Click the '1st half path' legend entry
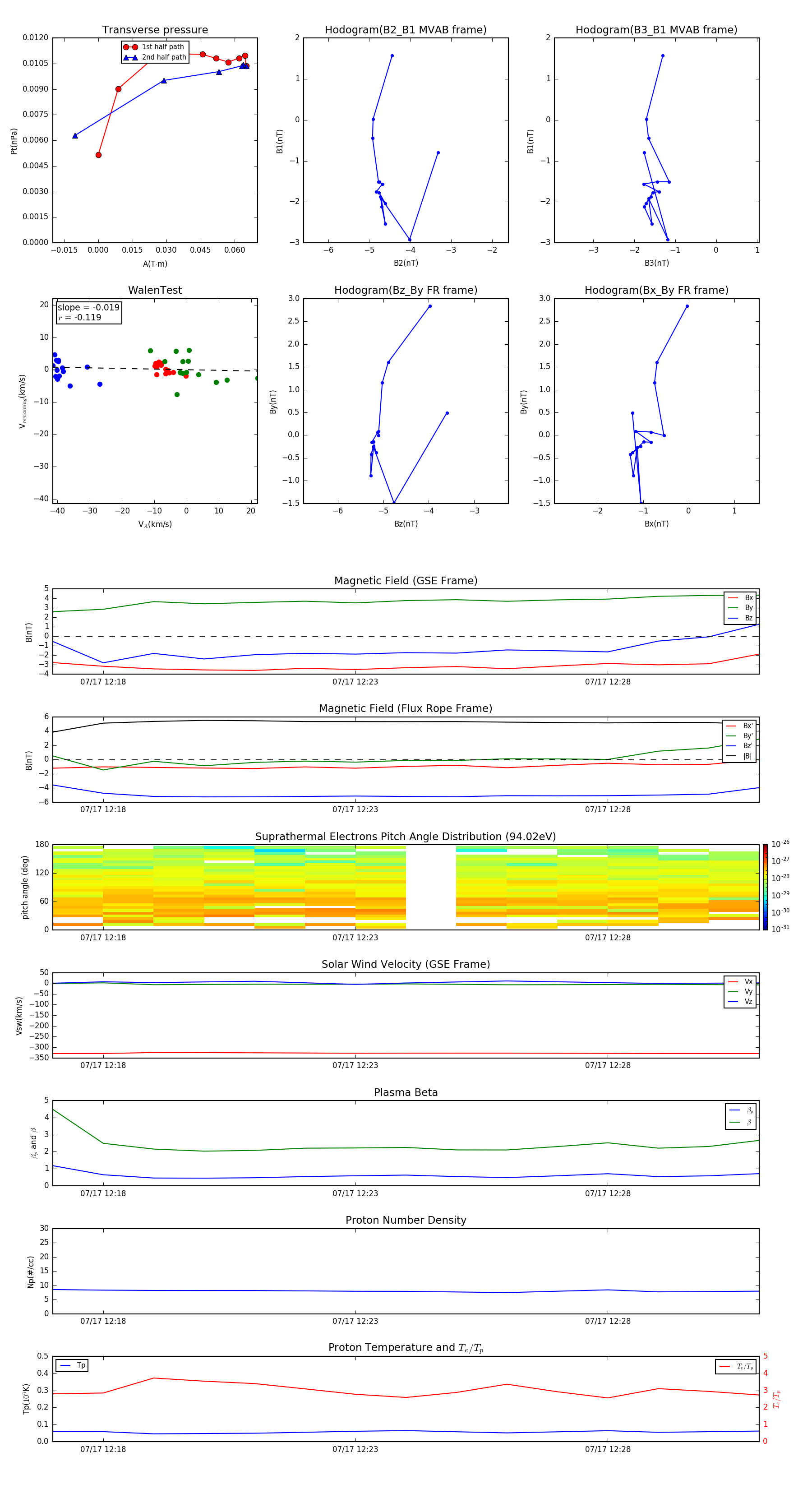812x1489 pixels. (154, 47)
